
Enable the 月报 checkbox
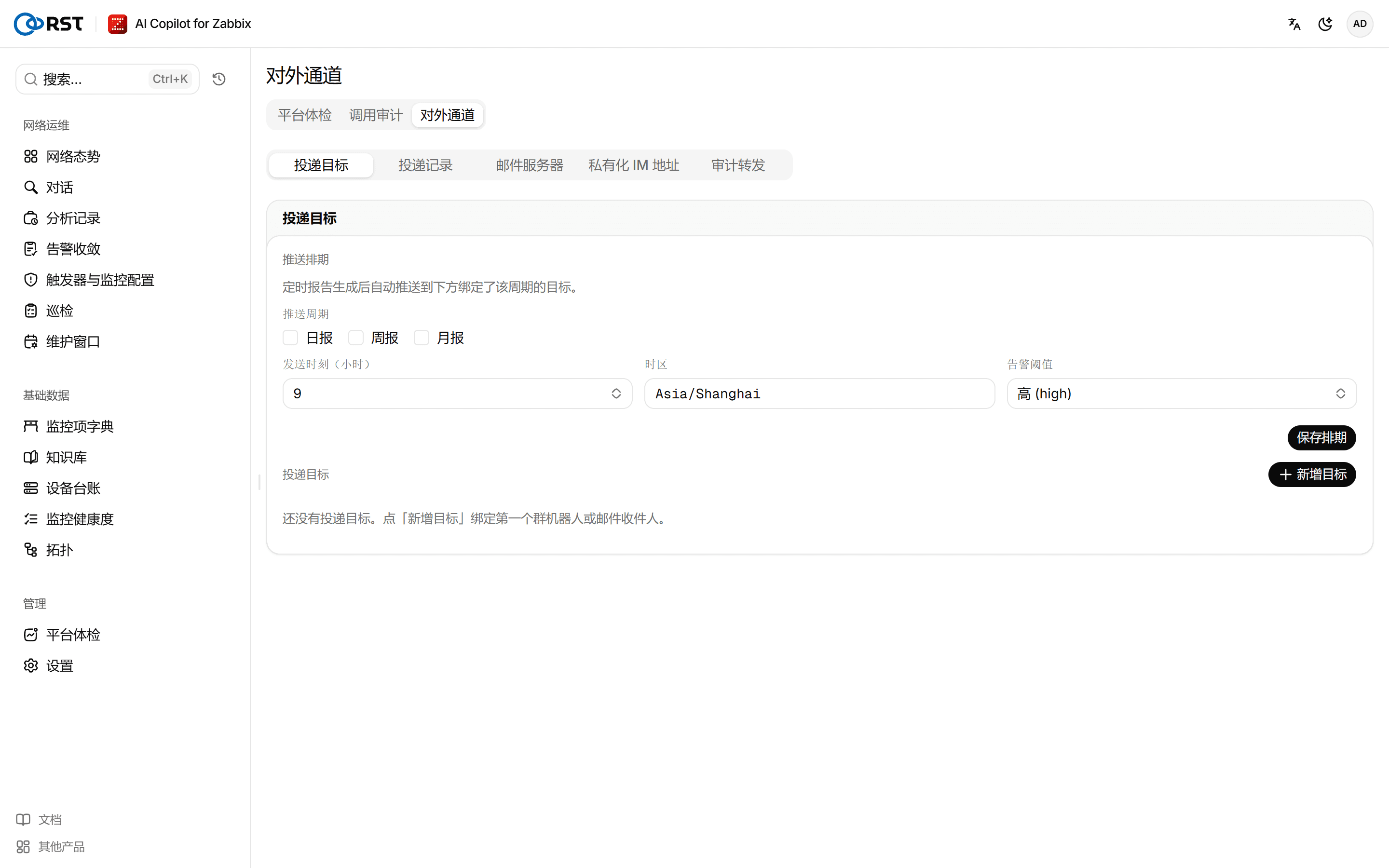coord(422,338)
